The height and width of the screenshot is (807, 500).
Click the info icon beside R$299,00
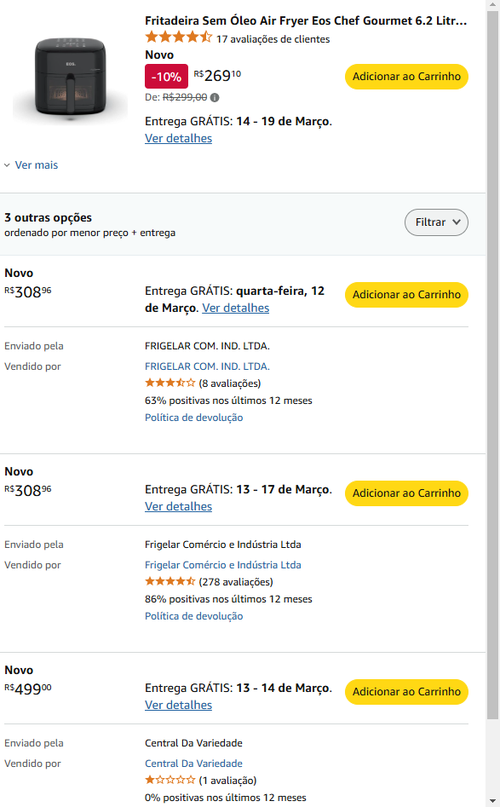coord(215,97)
